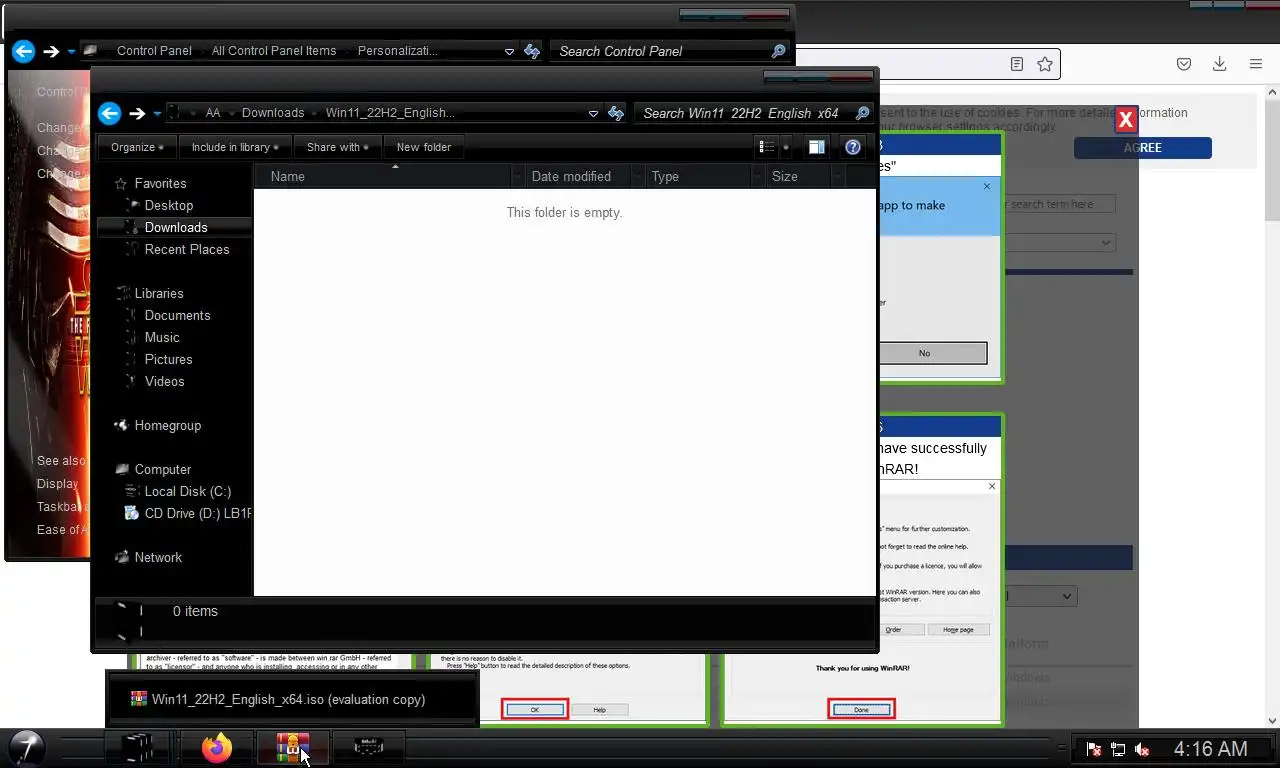Open Videos library

click(164, 381)
